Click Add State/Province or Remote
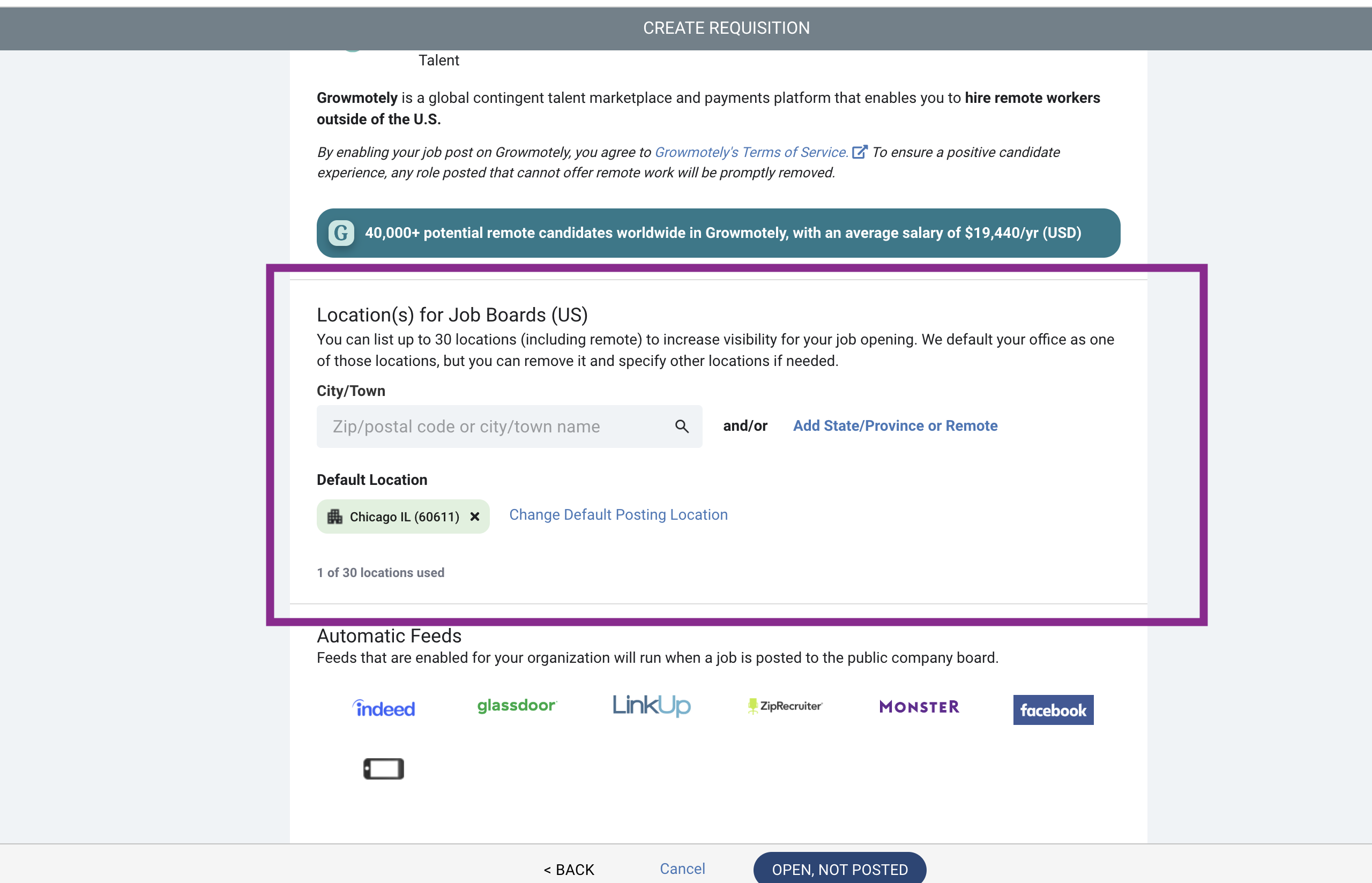Viewport: 1372px width, 883px height. [894, 425]
